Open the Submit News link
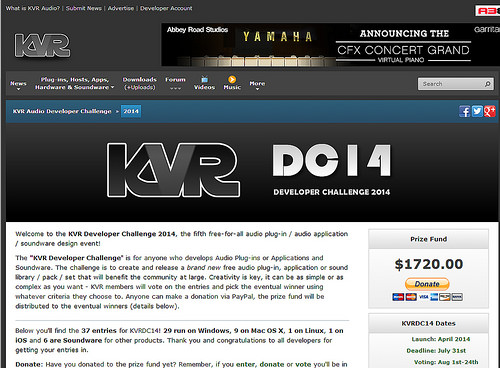Viewport: 500px width, 368px height. tap(84, 8)
